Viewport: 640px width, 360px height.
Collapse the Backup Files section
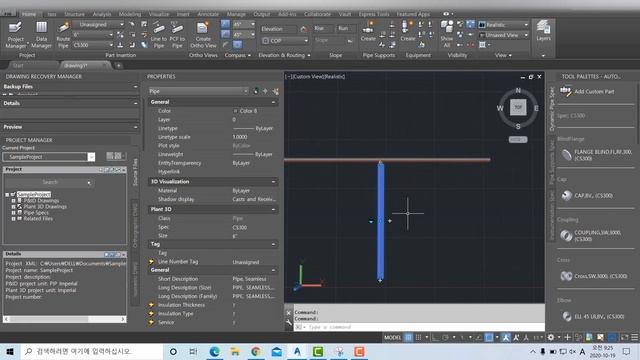pos(136,87)
